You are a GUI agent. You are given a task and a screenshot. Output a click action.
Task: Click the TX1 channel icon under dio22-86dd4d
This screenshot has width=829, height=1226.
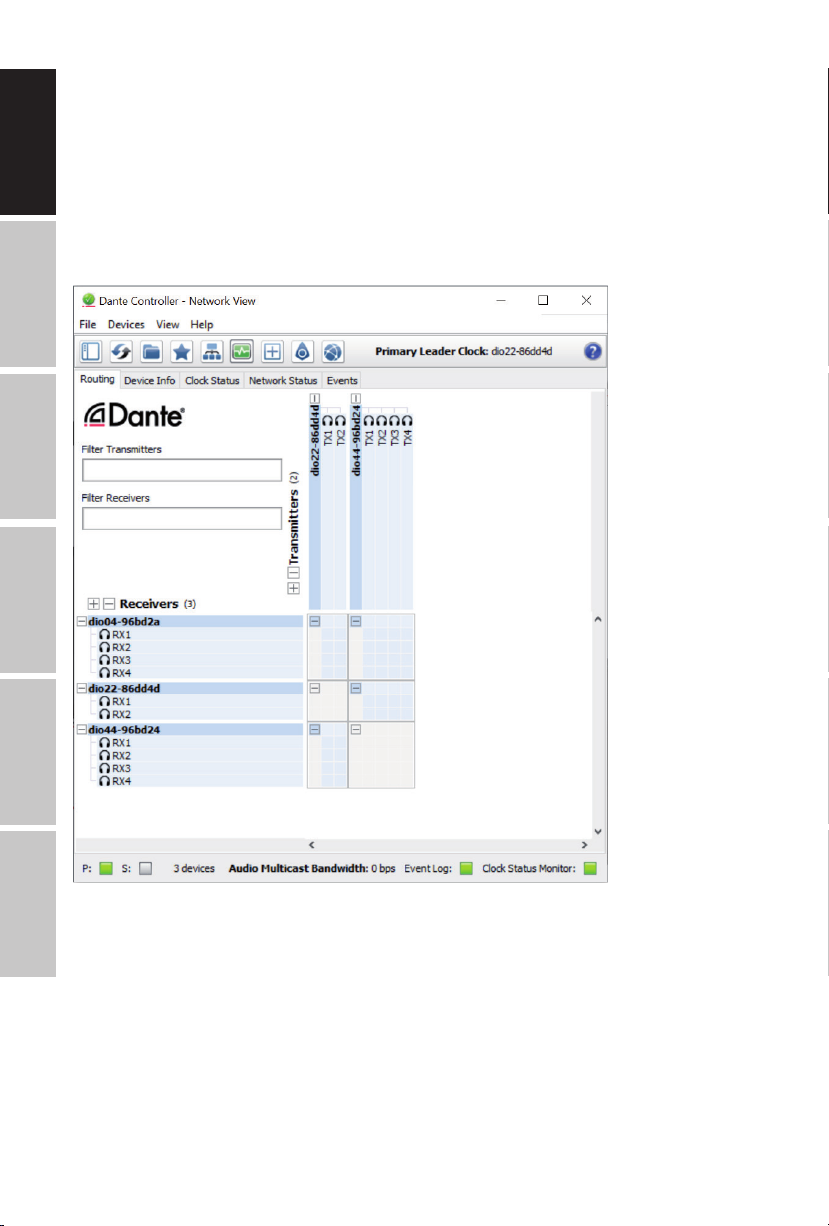pyautogui.click(x=328, y=422)
